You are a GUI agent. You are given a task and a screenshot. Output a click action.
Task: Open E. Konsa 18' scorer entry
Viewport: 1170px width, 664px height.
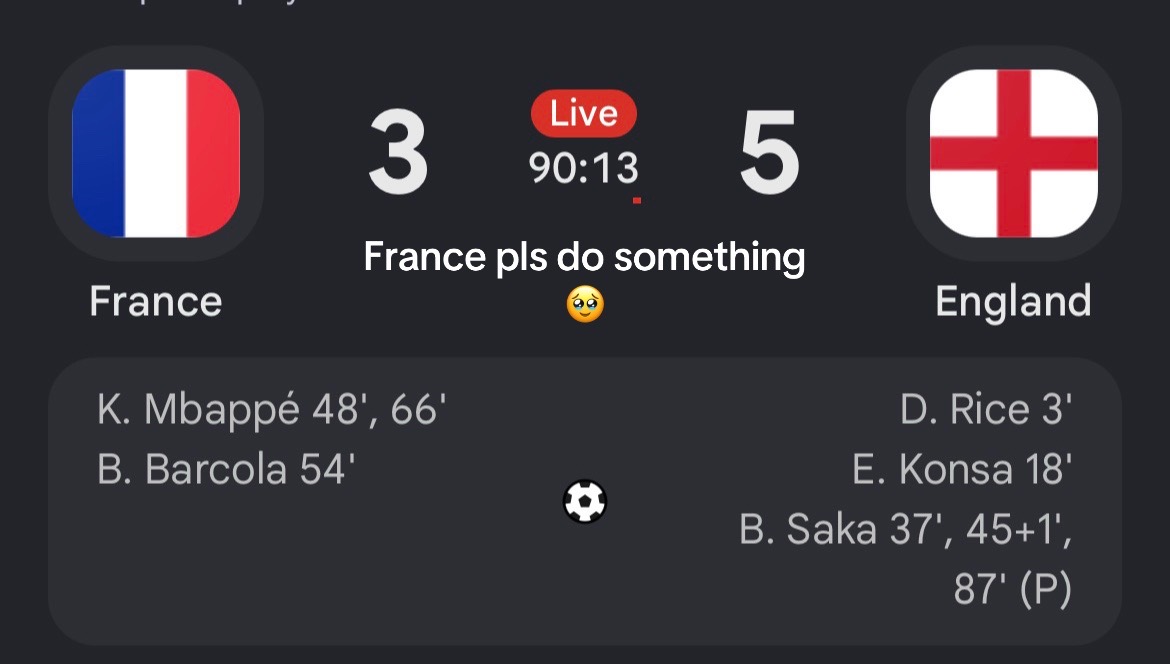(963, 469)
